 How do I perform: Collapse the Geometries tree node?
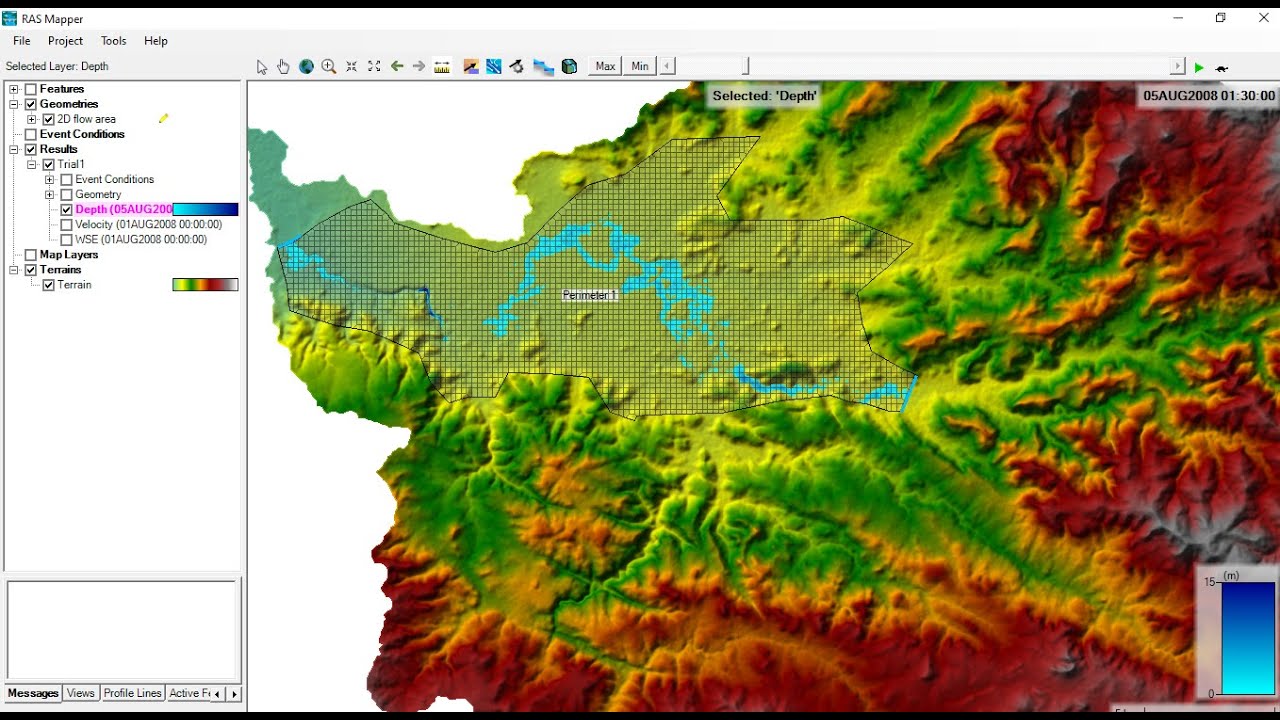[x=14, y=104]
